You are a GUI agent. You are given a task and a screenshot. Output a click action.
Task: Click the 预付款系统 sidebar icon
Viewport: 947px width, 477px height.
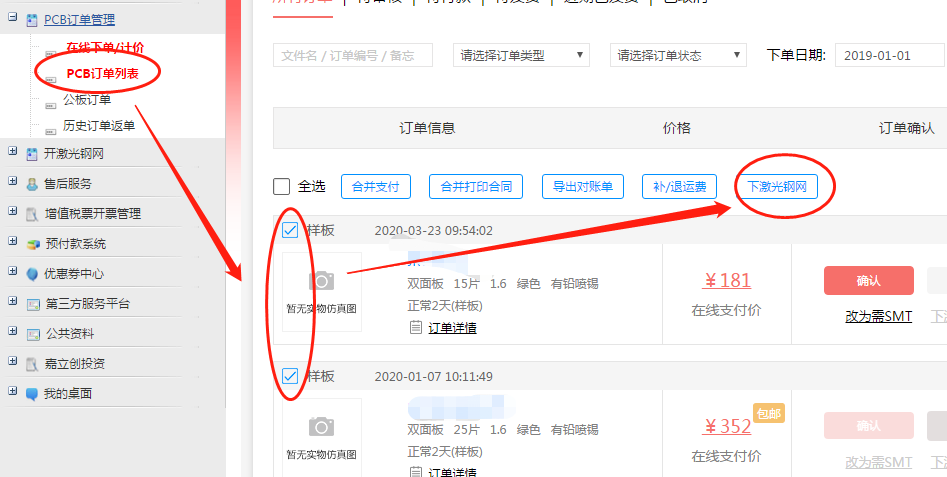[x=33, y=244]
